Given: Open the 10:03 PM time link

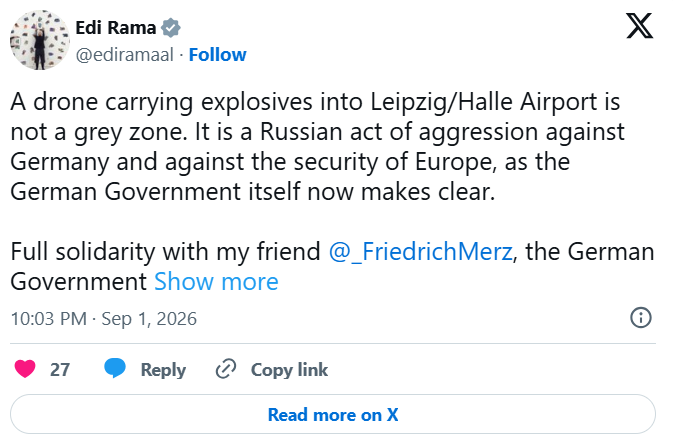Looking at the screenshot, I should (x=49, y=319).
